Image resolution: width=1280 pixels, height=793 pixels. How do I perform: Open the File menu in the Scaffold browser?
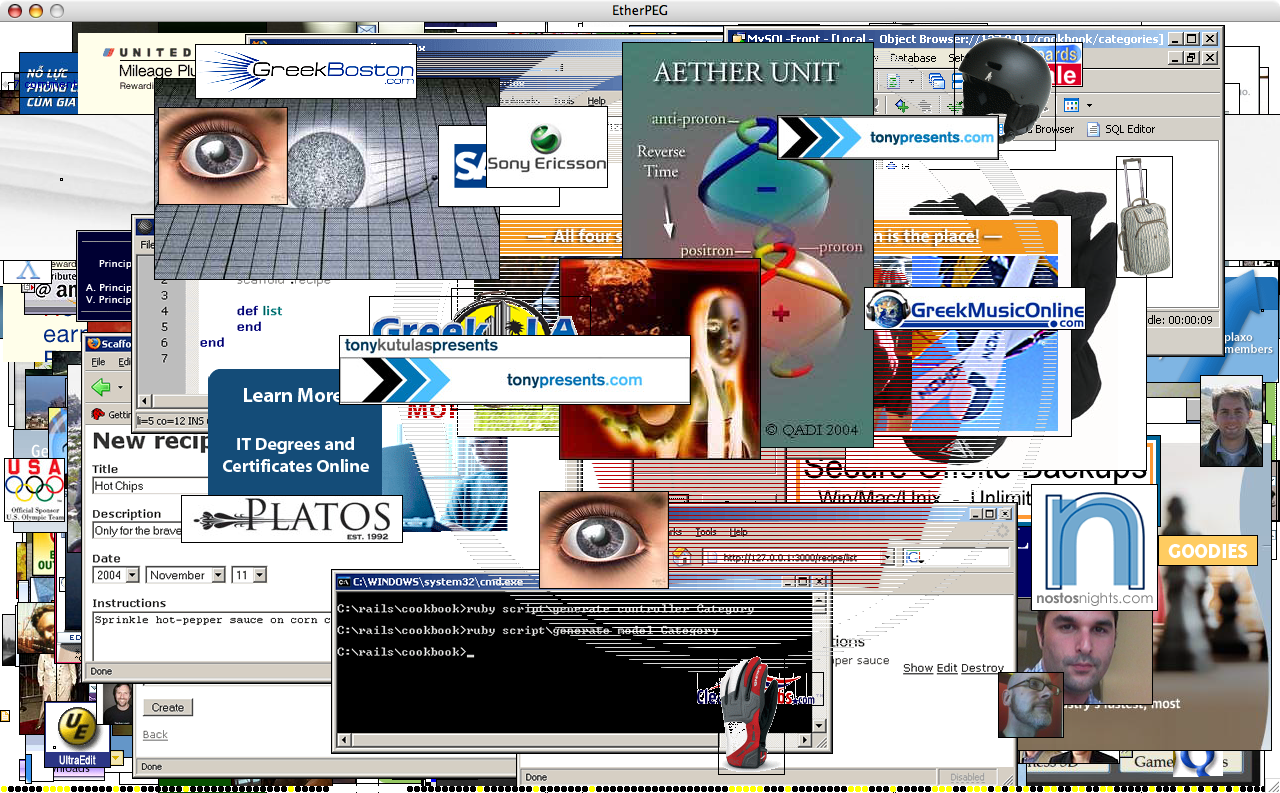(98, 362)
